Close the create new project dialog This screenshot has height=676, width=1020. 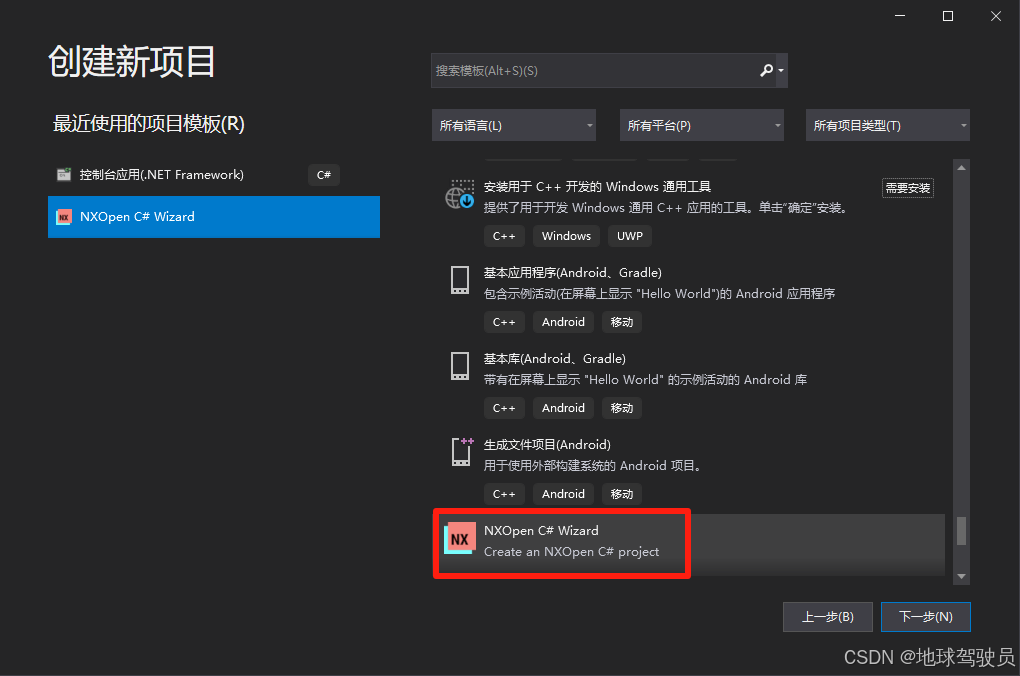pyautogui.click(x=996, y=16)
